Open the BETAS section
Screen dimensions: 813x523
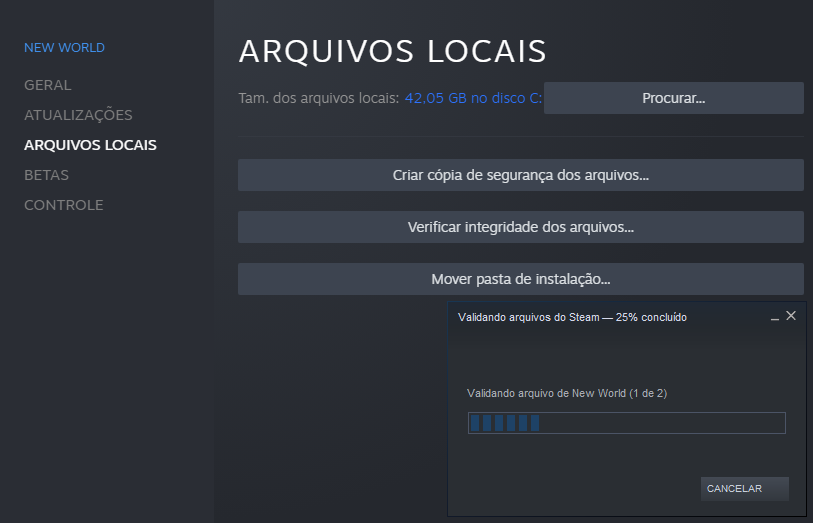[x=46, y=175]
